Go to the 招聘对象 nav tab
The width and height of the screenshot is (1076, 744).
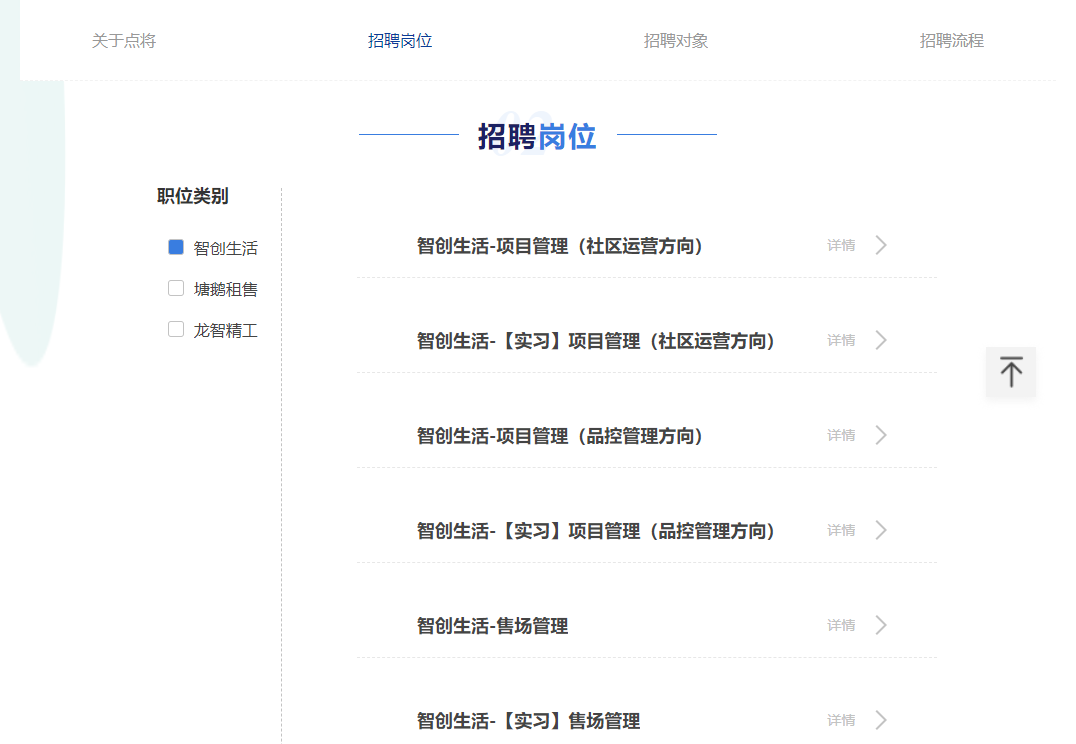676,41
